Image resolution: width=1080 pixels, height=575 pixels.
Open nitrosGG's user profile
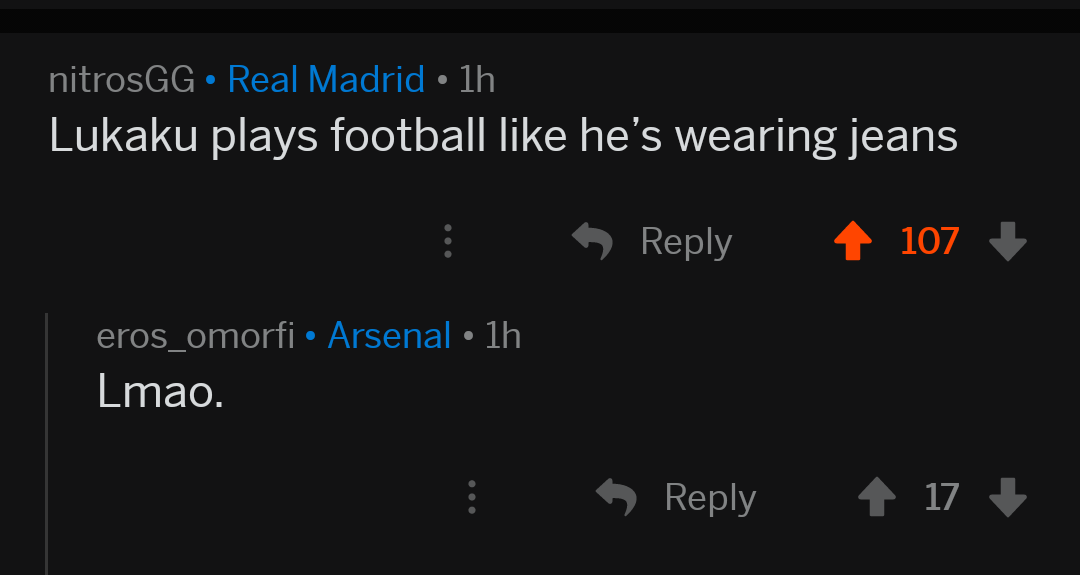[x=121, y=79]
